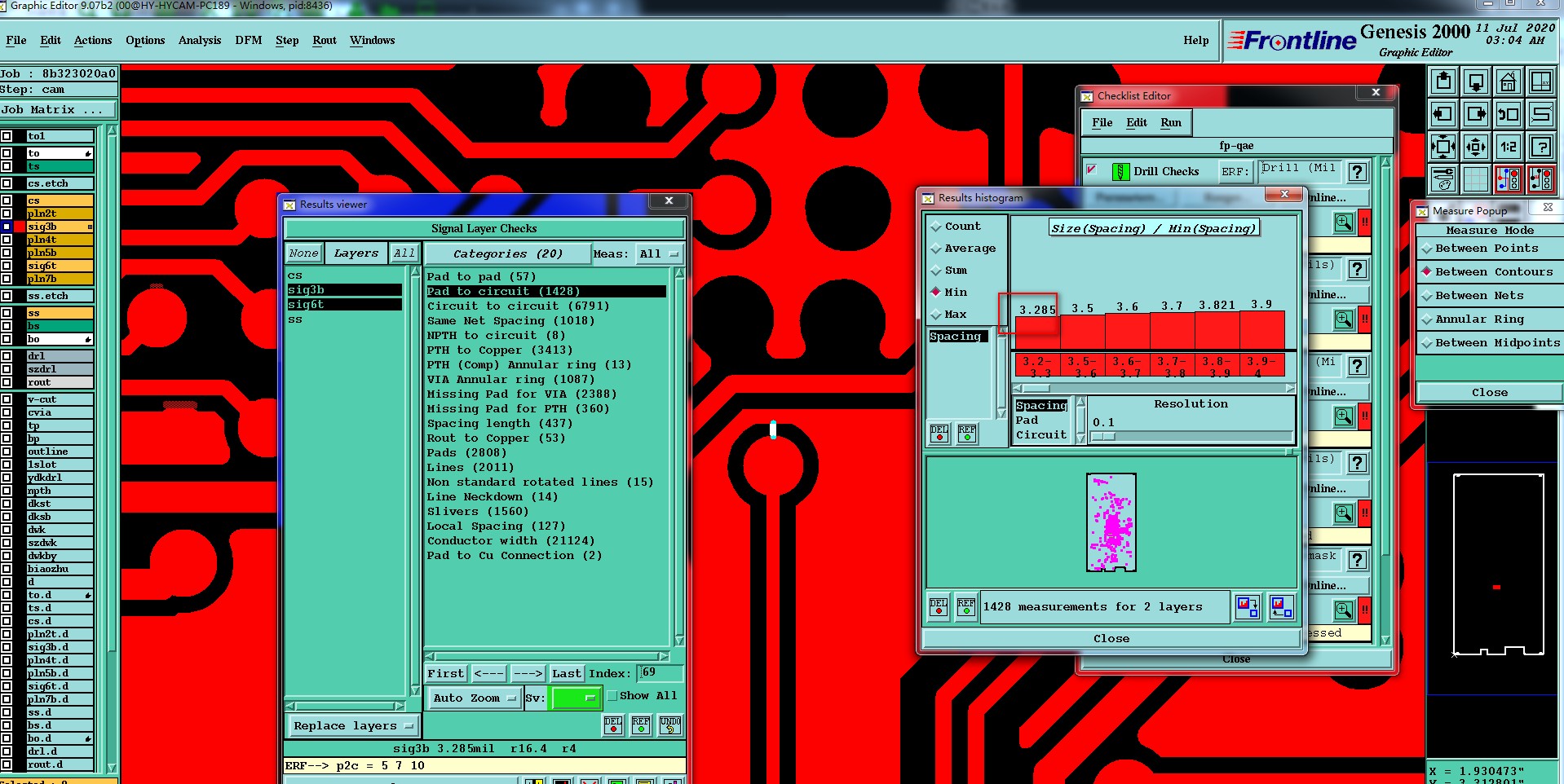Click the pan left view icon
The width and height of the screenshot is (1564, 784).
tap(1443, 114)
